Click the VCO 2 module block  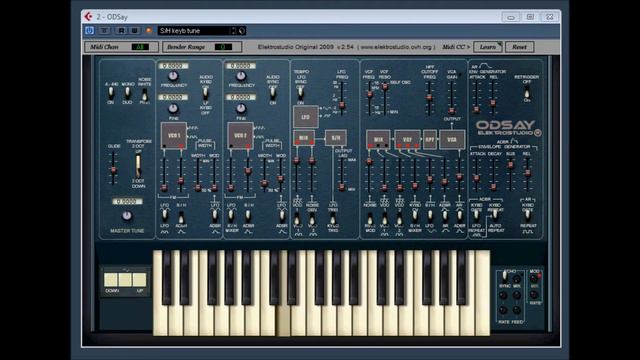(240, 135)
